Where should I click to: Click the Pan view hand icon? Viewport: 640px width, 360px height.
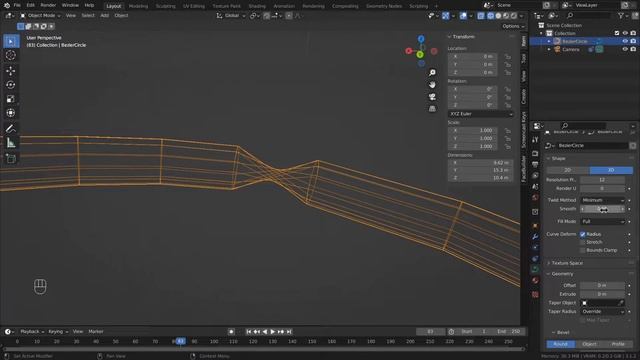[432, 84]
